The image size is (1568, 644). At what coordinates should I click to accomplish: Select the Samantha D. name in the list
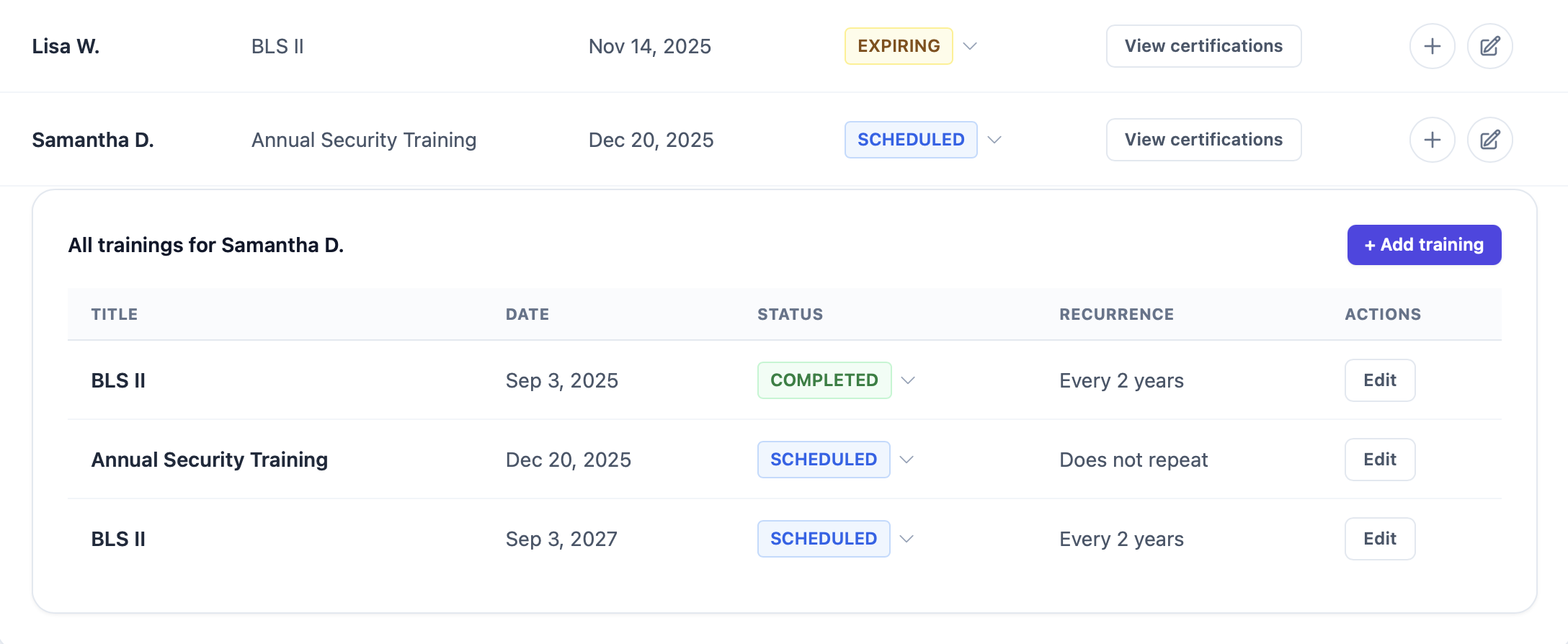(x=93, y=140)
